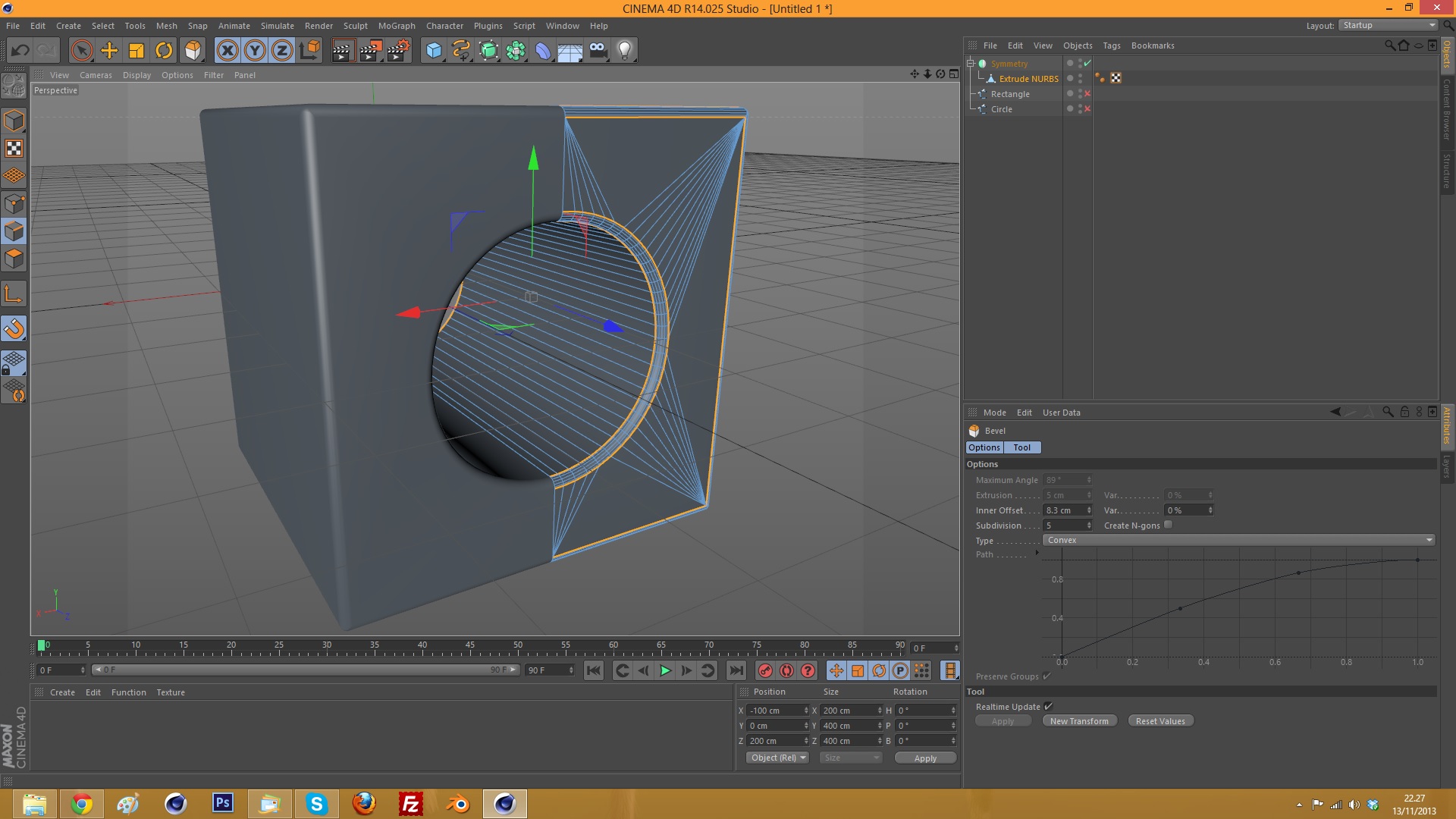1456x819 pixels.
Task: Add a Cube primitive object
Action: pos(434,51)
